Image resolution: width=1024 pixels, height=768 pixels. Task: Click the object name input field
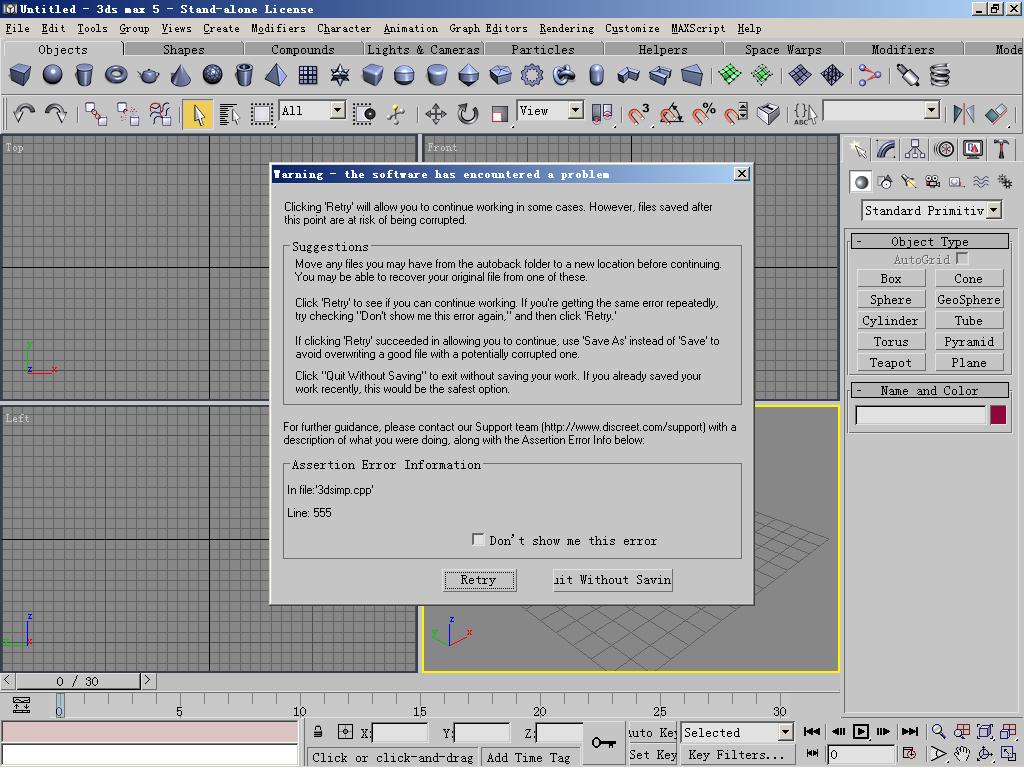[920, 415]
